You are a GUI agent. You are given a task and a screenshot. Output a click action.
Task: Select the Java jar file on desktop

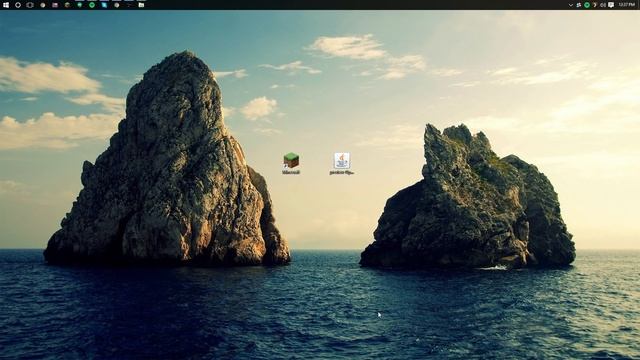(342, 163)
